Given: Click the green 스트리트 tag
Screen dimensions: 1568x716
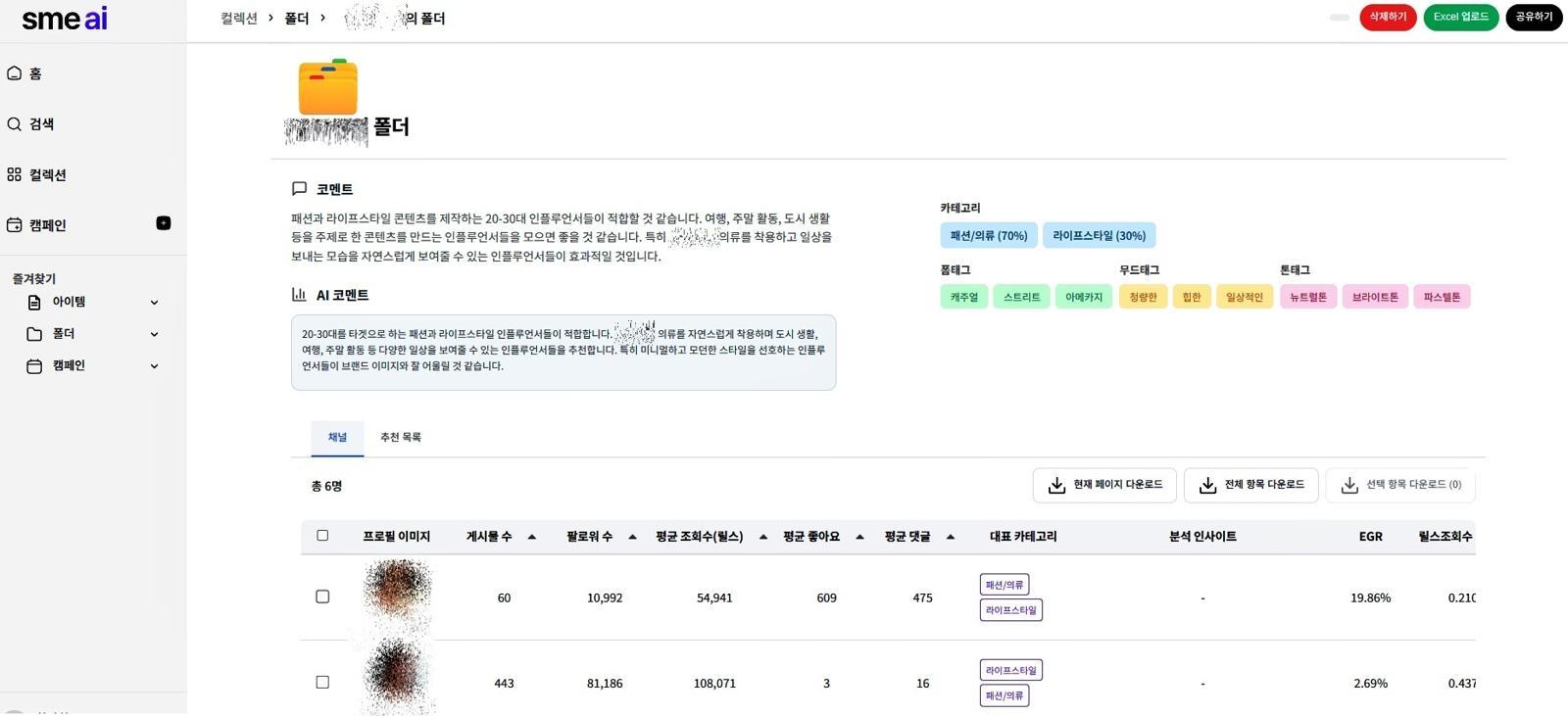Looking at the screenshot, I should point(1021,297).
